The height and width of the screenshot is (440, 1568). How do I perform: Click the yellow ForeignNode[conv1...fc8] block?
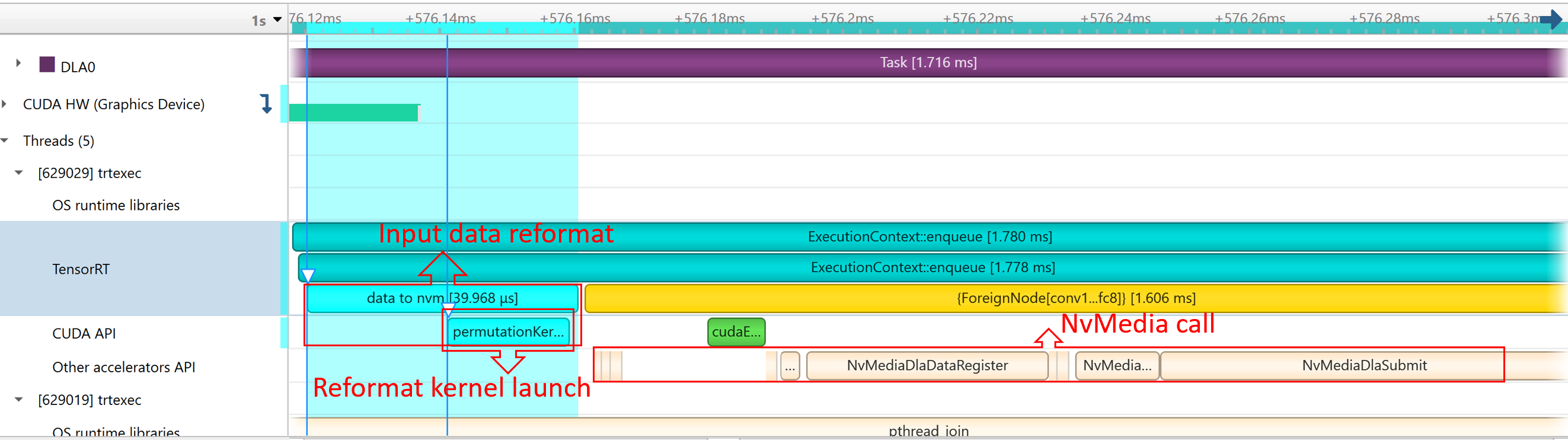click(1075, 299)
